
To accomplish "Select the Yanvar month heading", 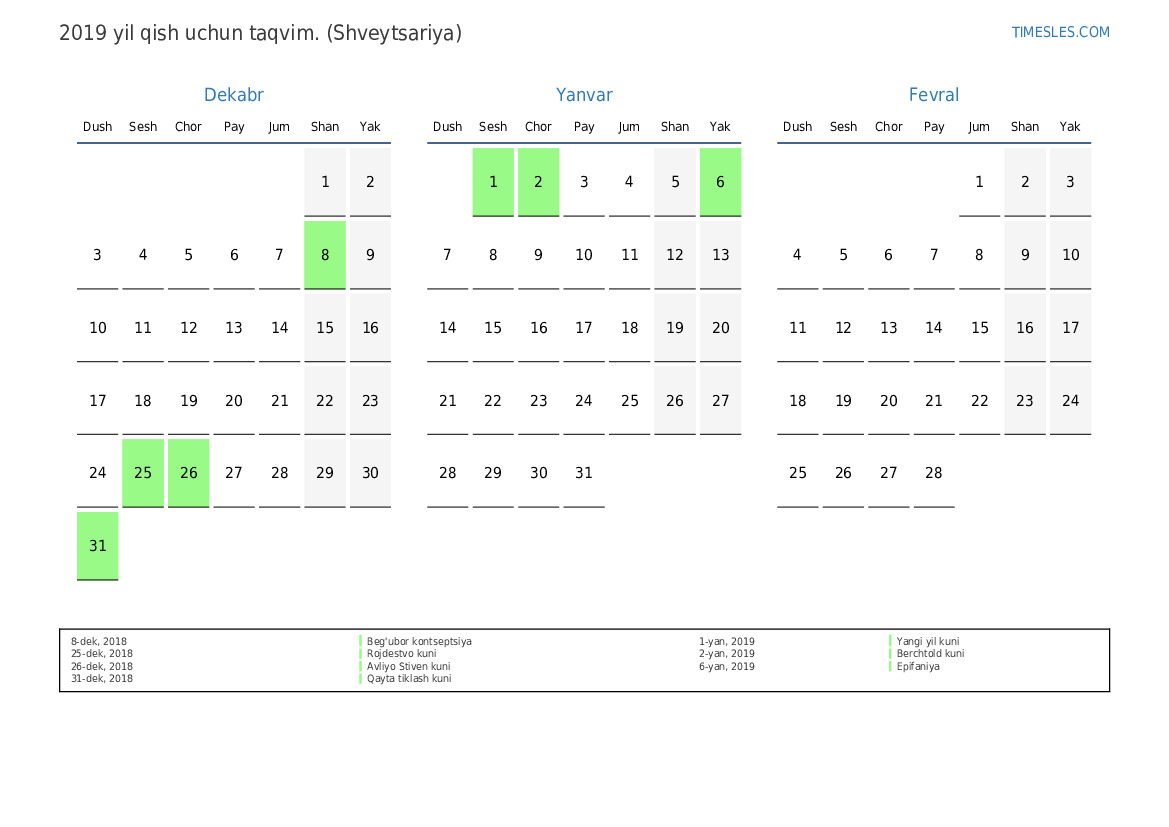I will click(x=584, y=95).
